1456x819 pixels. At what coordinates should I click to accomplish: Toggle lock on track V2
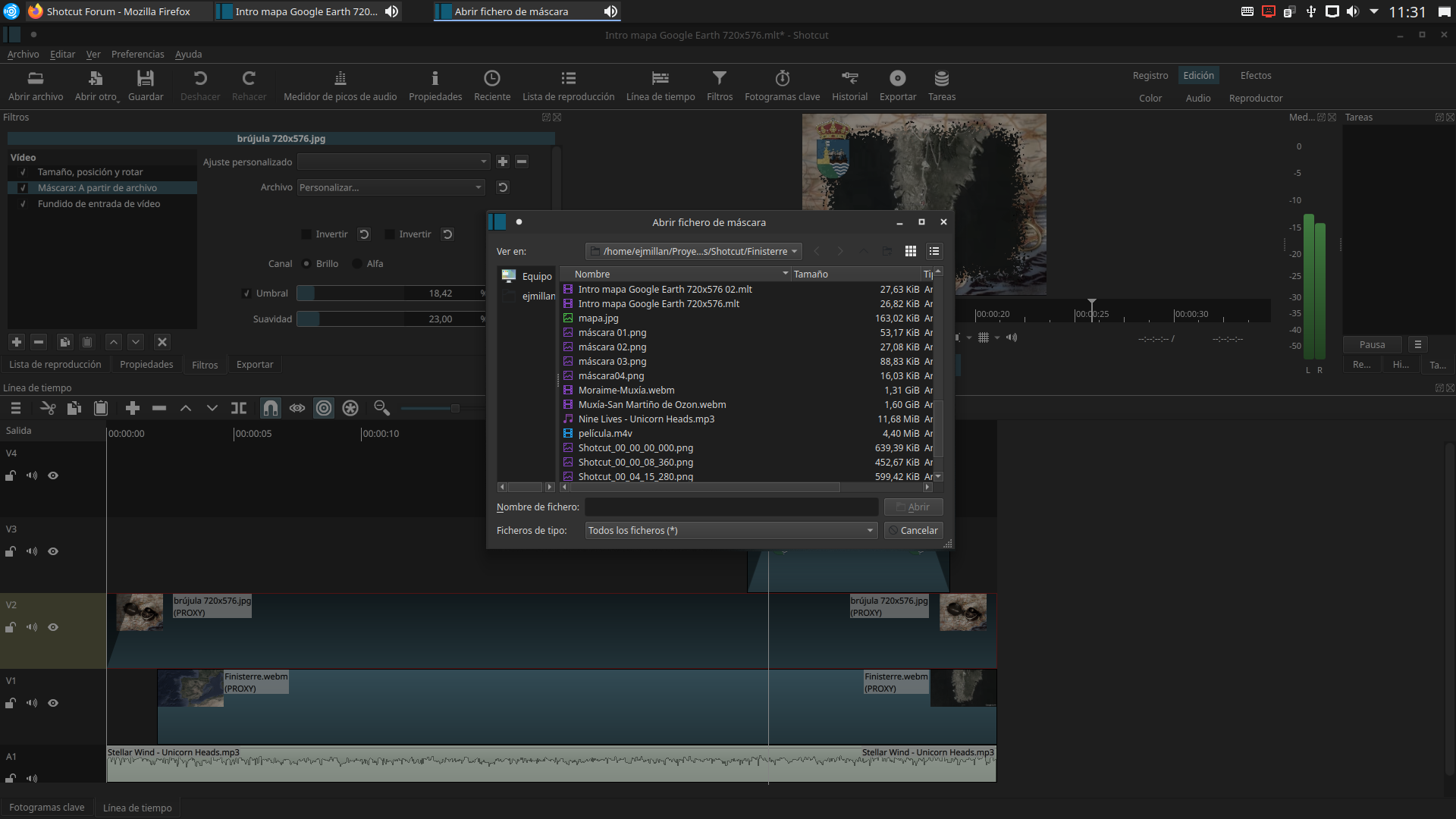(11, 627)
